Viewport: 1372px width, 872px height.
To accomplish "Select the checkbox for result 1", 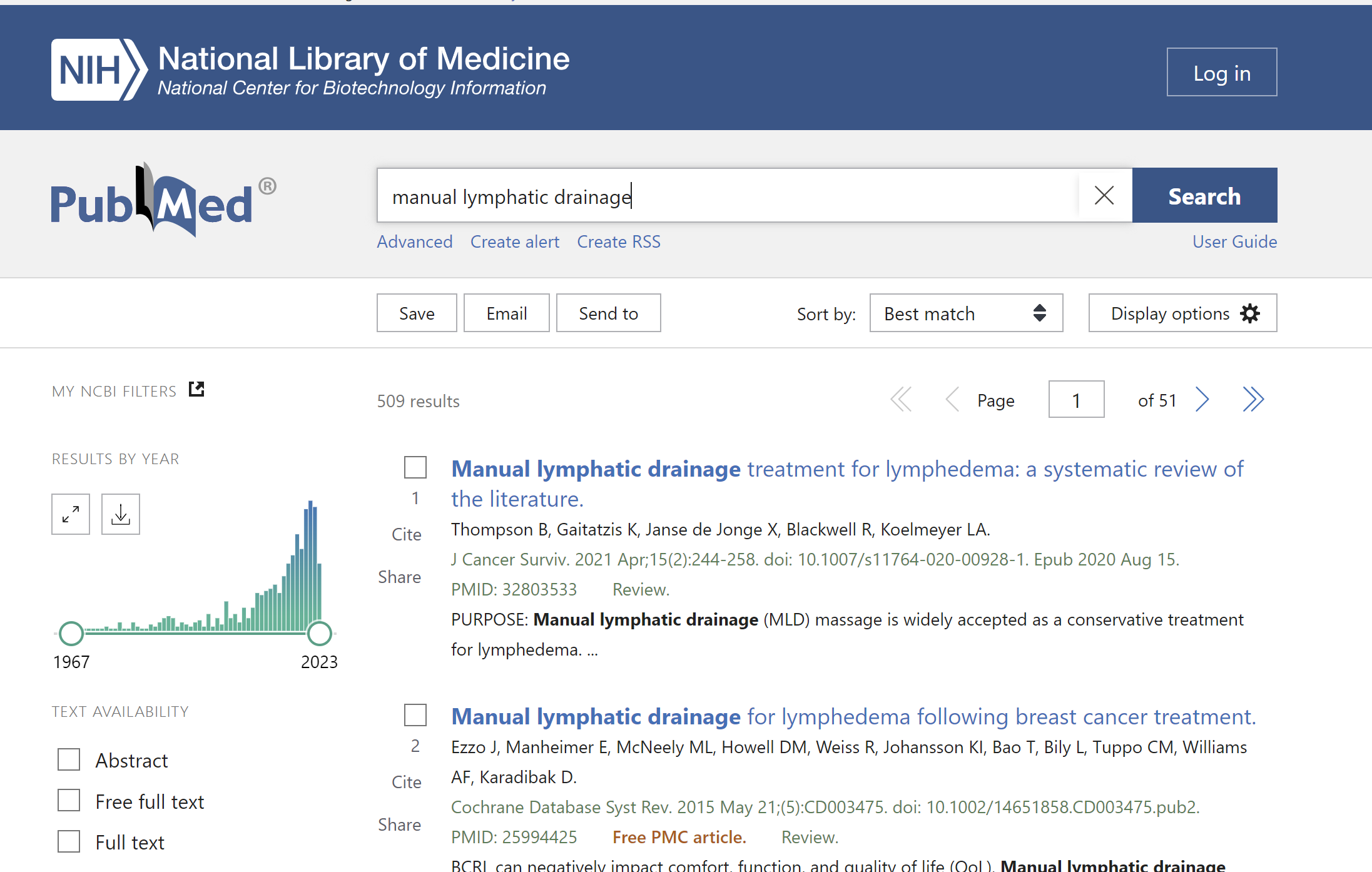I will click(x=415, y=467).
